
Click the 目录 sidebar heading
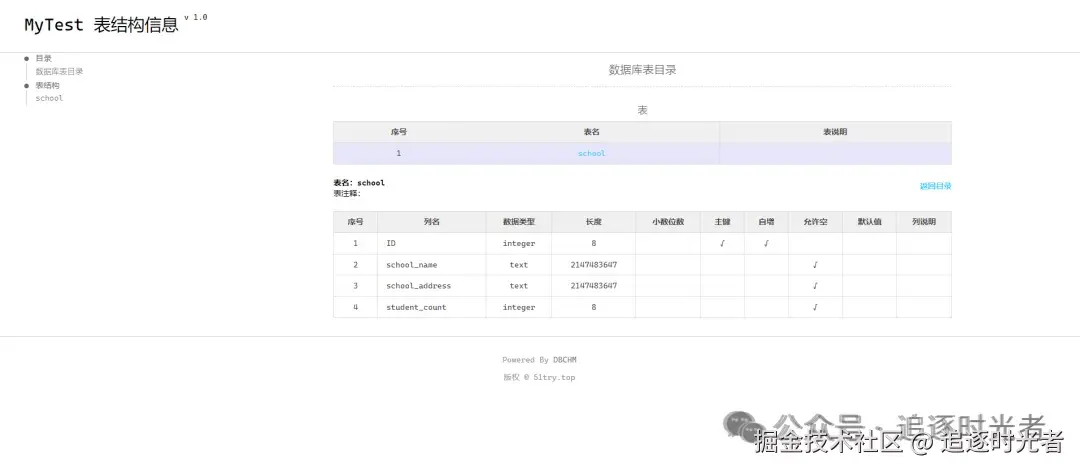(43, 59)
